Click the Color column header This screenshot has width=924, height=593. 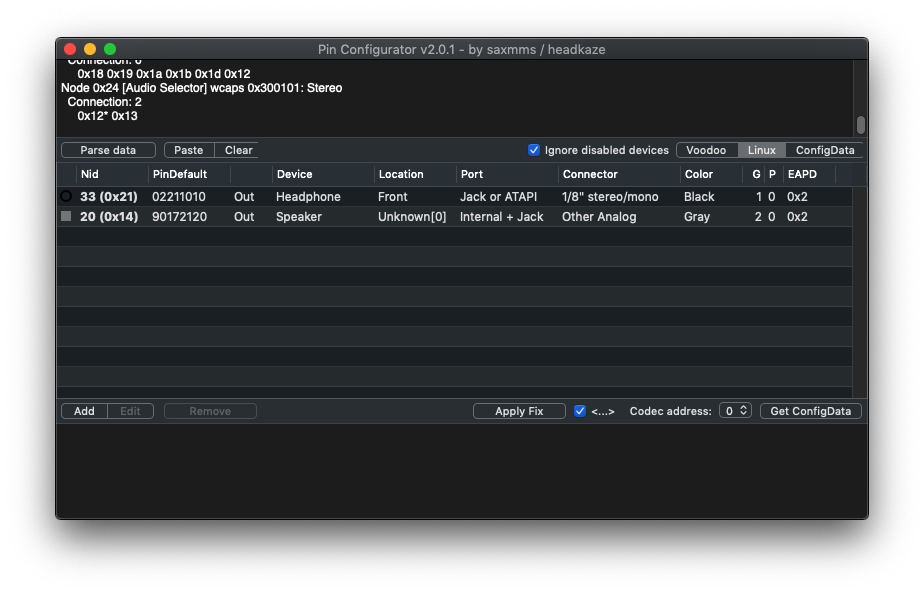[x=711, y=174]
